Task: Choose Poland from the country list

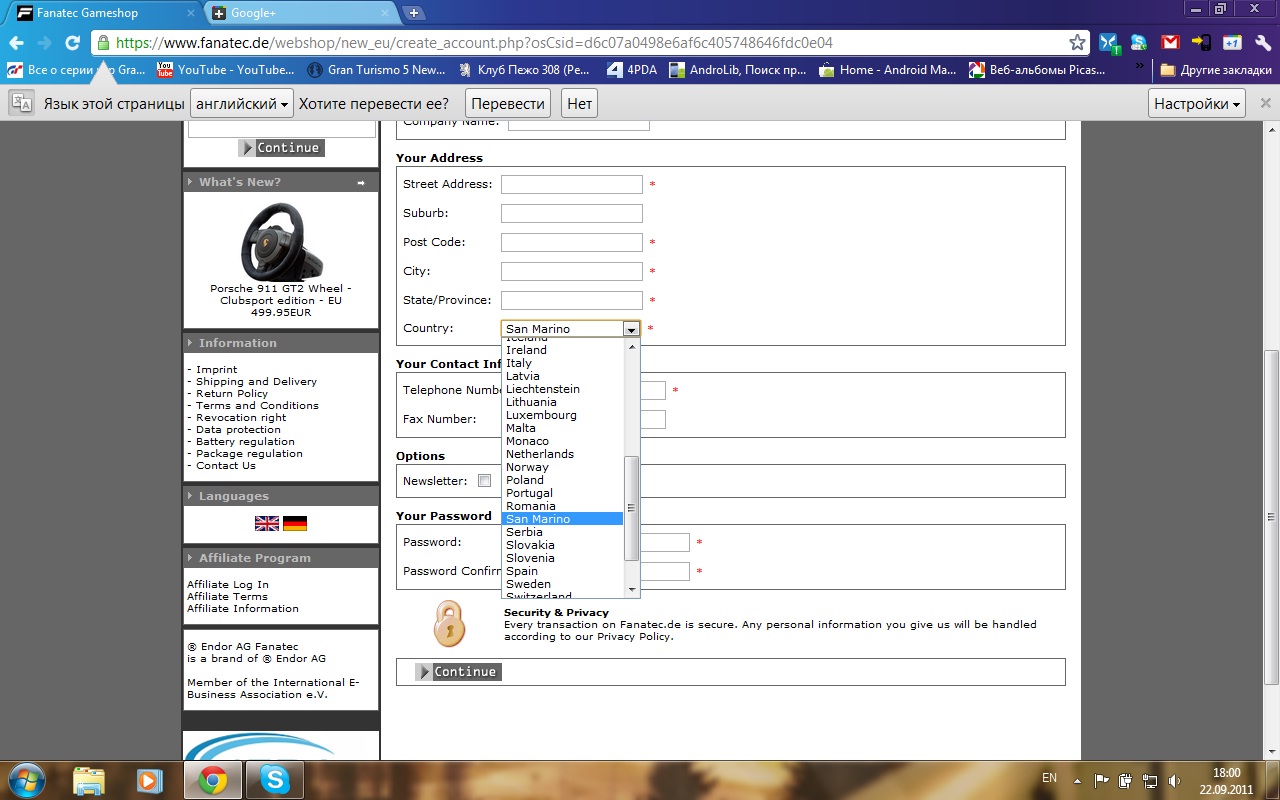Action: [x=562, y=480]
